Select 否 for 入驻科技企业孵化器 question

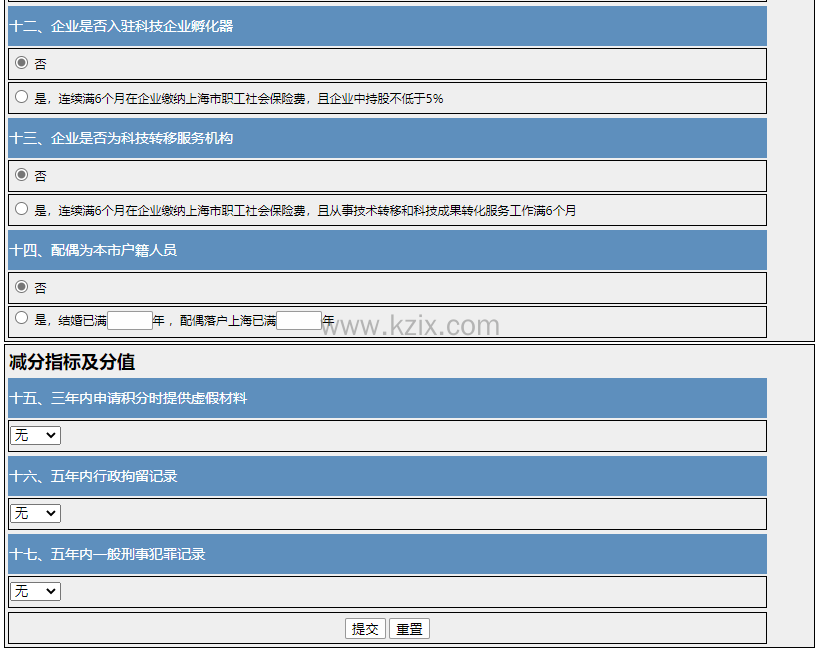pyautogui.click(x=21, y=63)
